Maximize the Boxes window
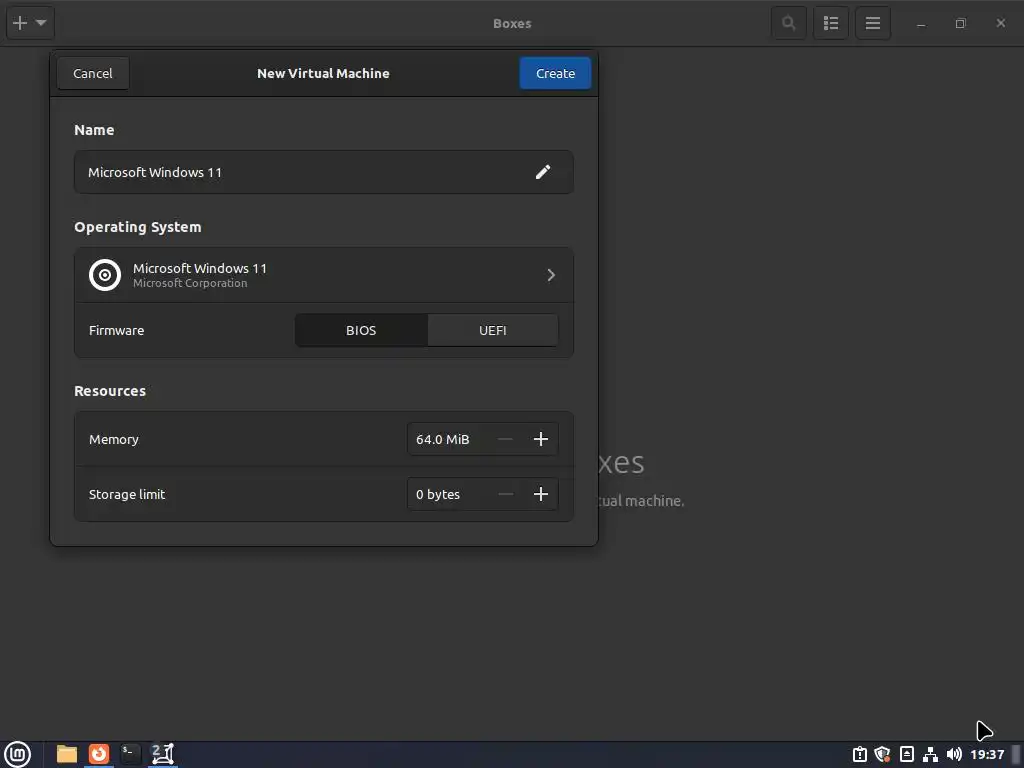 click(961, 24)
